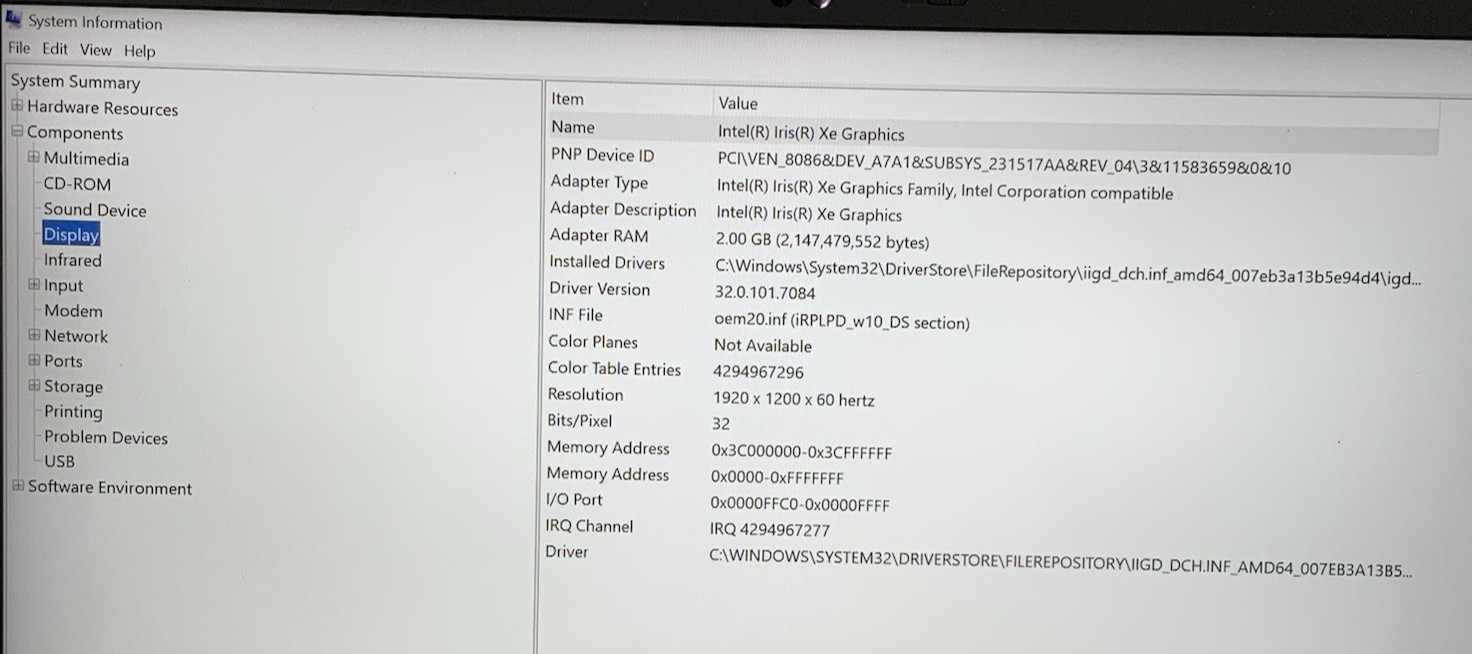Image resolution: width=1472 pixels, height=654 pixels.
Task: Expand the Software Environment node
Action: [x=17, y=486]
